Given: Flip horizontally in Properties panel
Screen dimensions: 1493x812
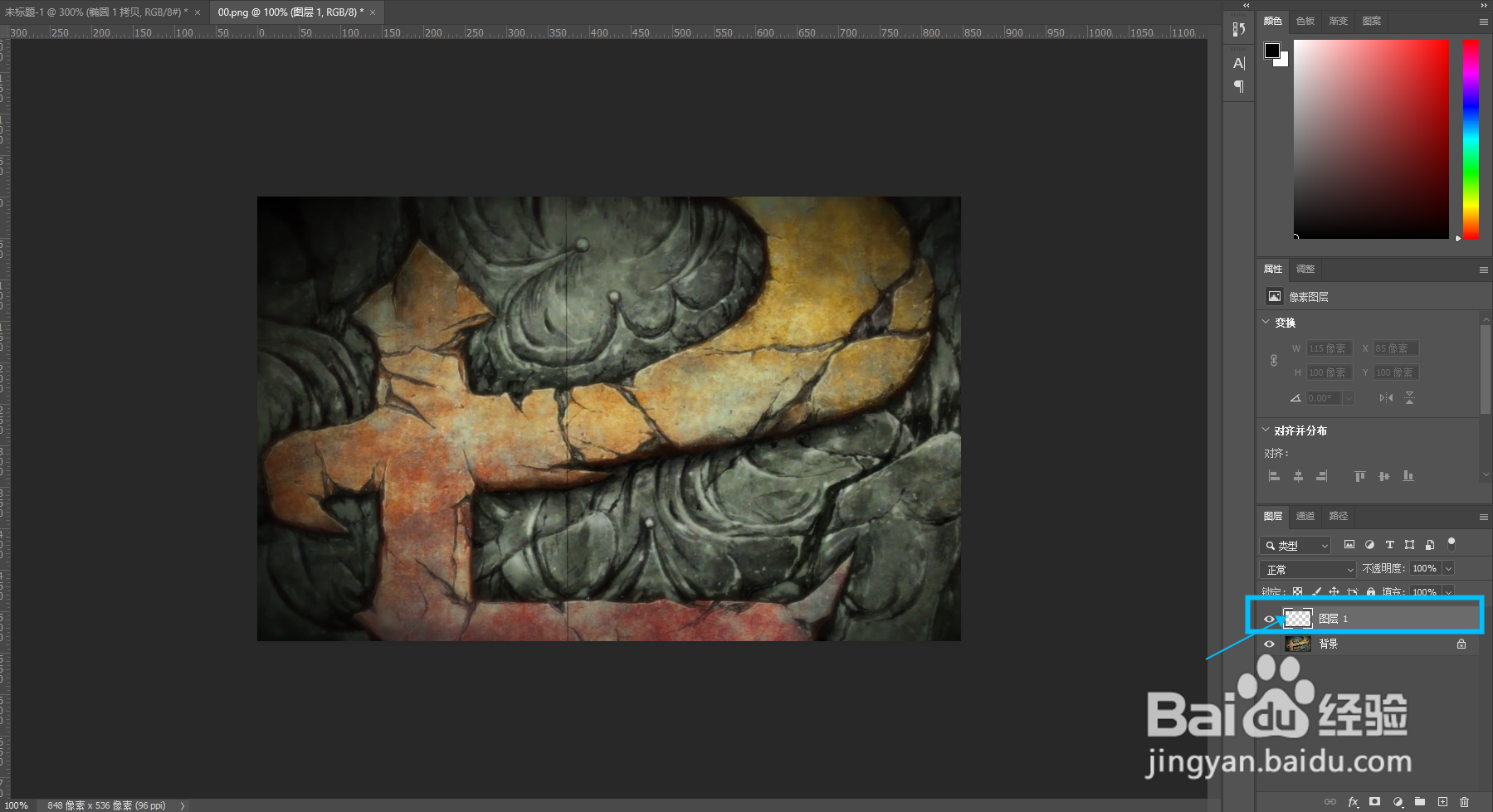Looking at the screenshot, I should (x=1386, y=398).
